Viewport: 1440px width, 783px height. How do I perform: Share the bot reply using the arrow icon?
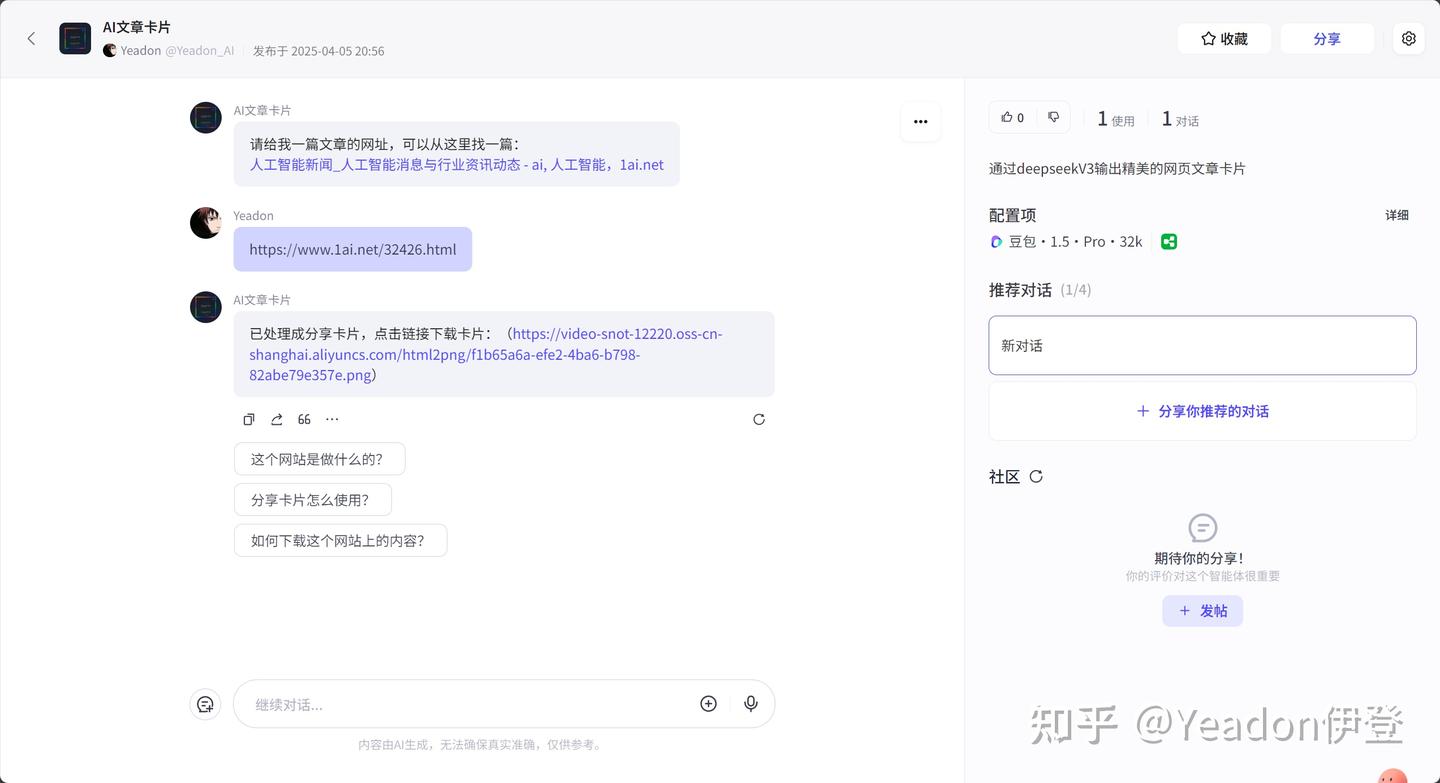(277, 420)
